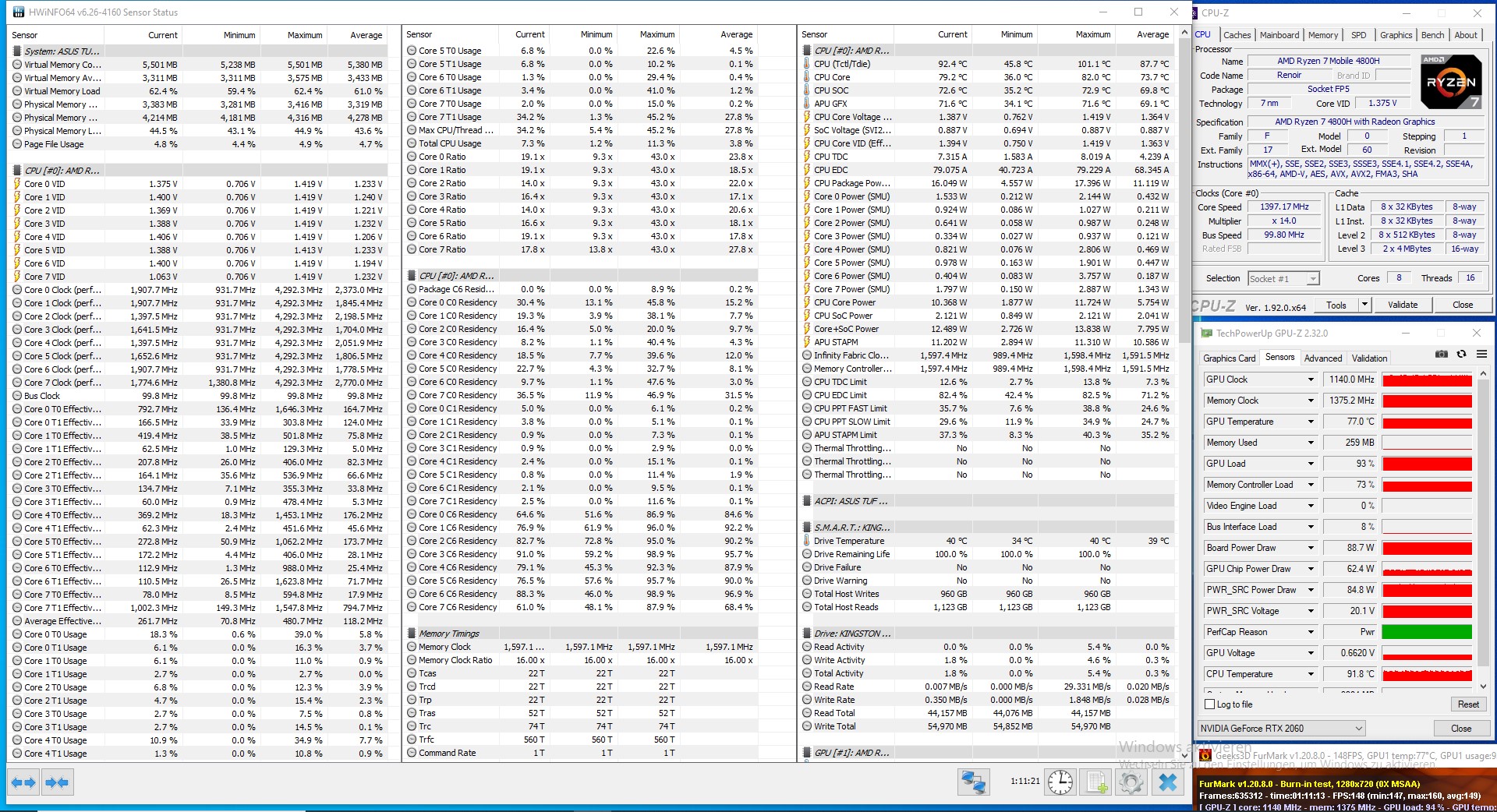Click the lightning icon beside Core 0 VID
This screenshot has width=1497, height=812.
(x=17, y=184)
